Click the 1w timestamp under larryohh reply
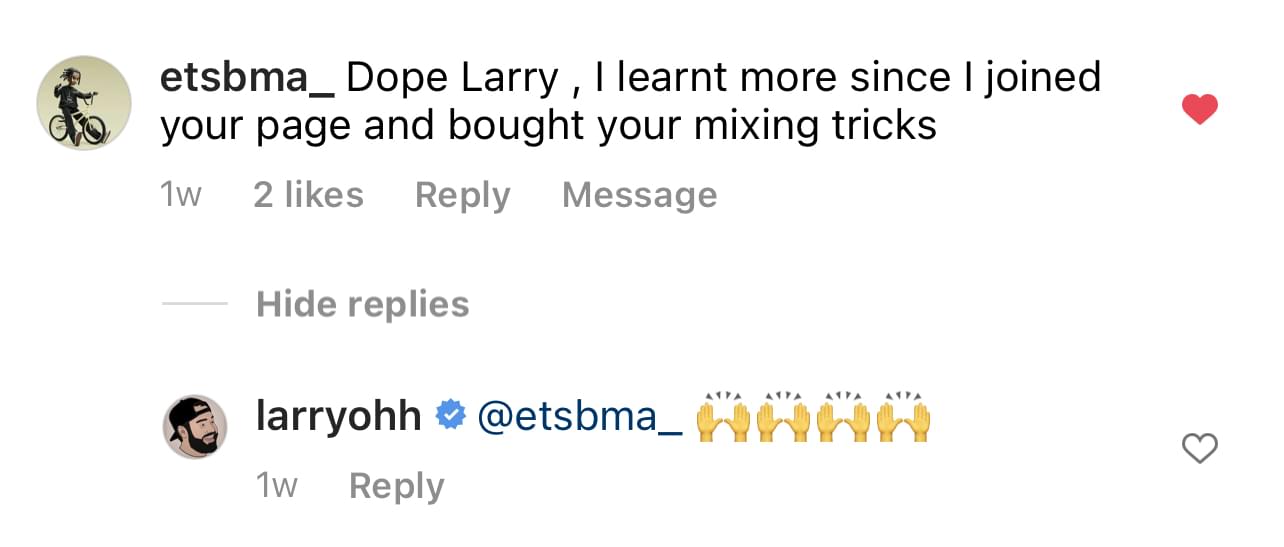This screenshot has height=547, width=1284. [277, 486]
